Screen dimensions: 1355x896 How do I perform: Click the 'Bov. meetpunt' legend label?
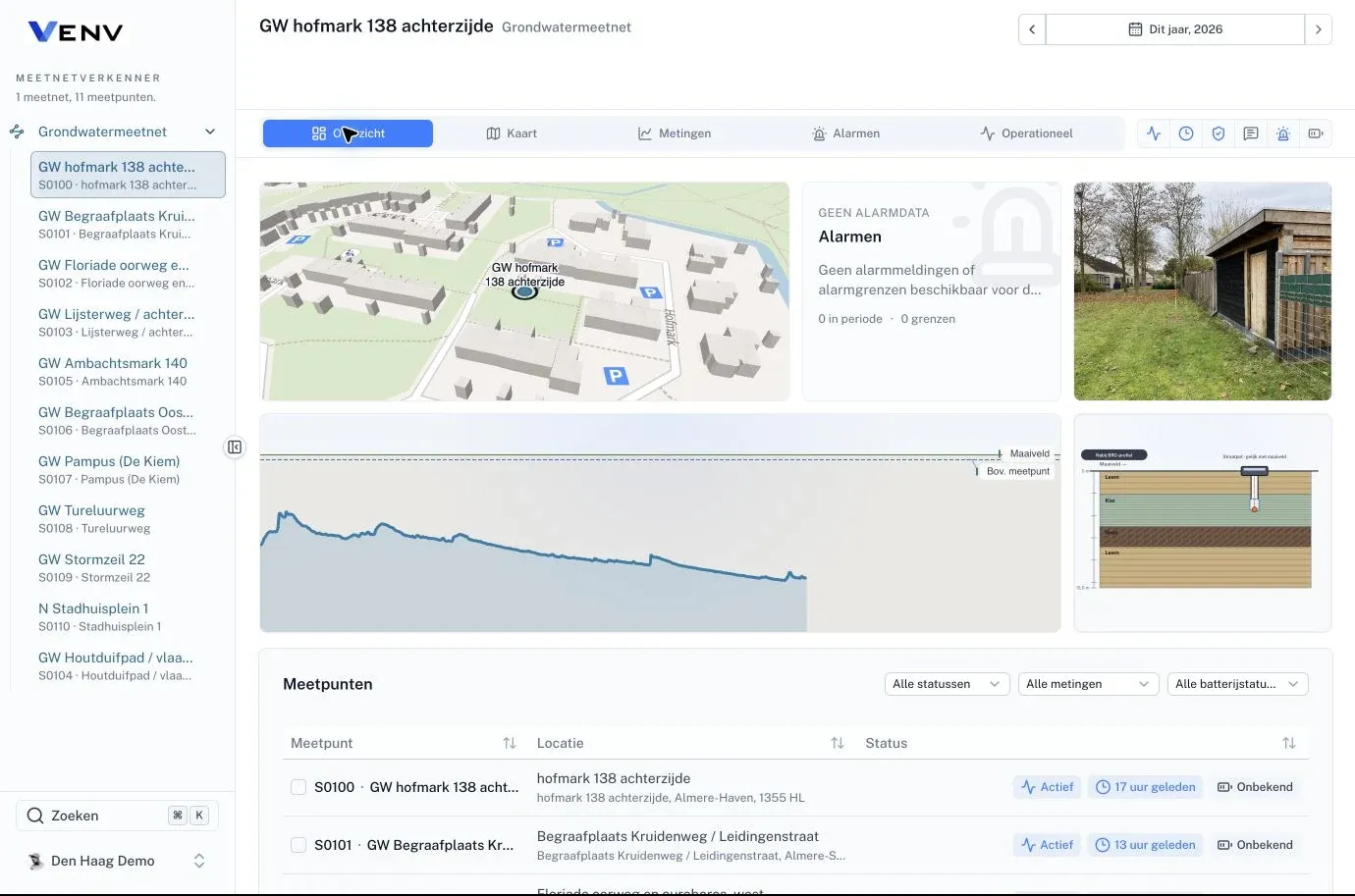click(x=1018, y=471)
